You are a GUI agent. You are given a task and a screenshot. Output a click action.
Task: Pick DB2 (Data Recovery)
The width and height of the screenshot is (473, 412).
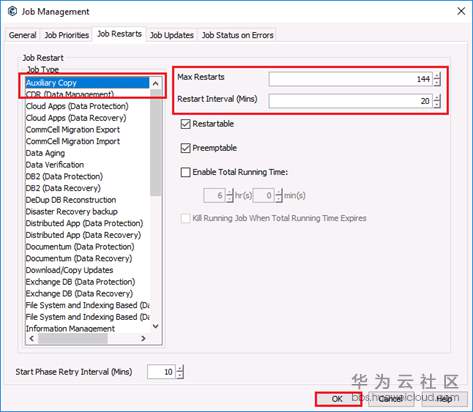tap(87, 188)
